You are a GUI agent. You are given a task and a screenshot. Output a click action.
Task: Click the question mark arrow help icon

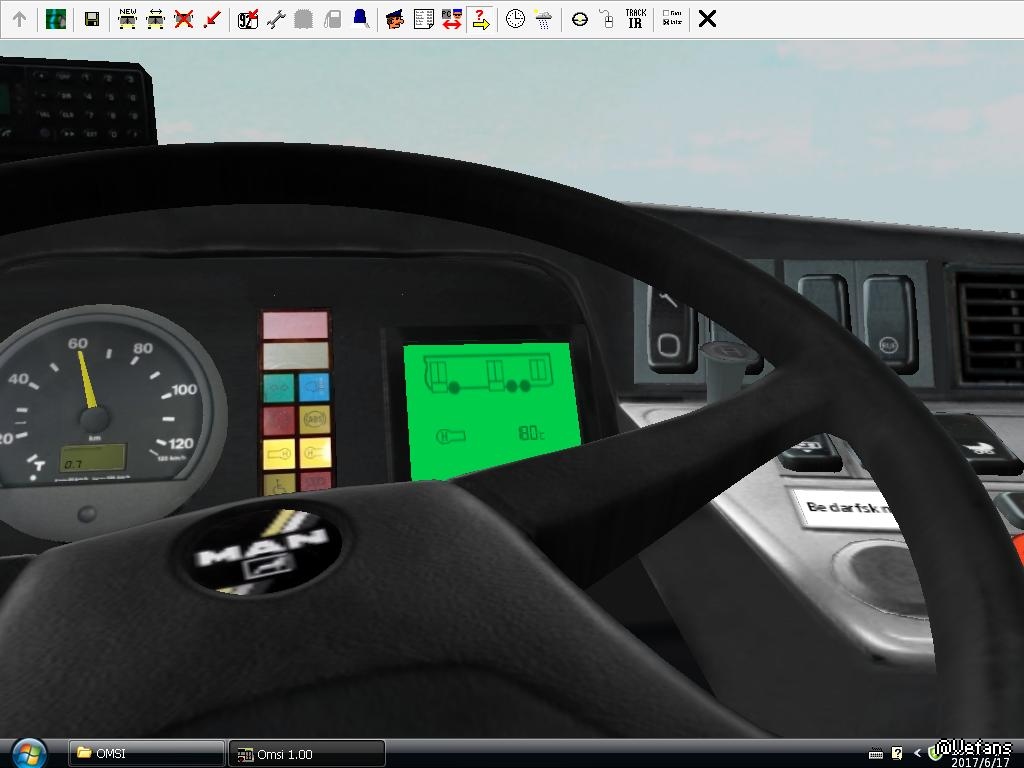click(481, 19)
